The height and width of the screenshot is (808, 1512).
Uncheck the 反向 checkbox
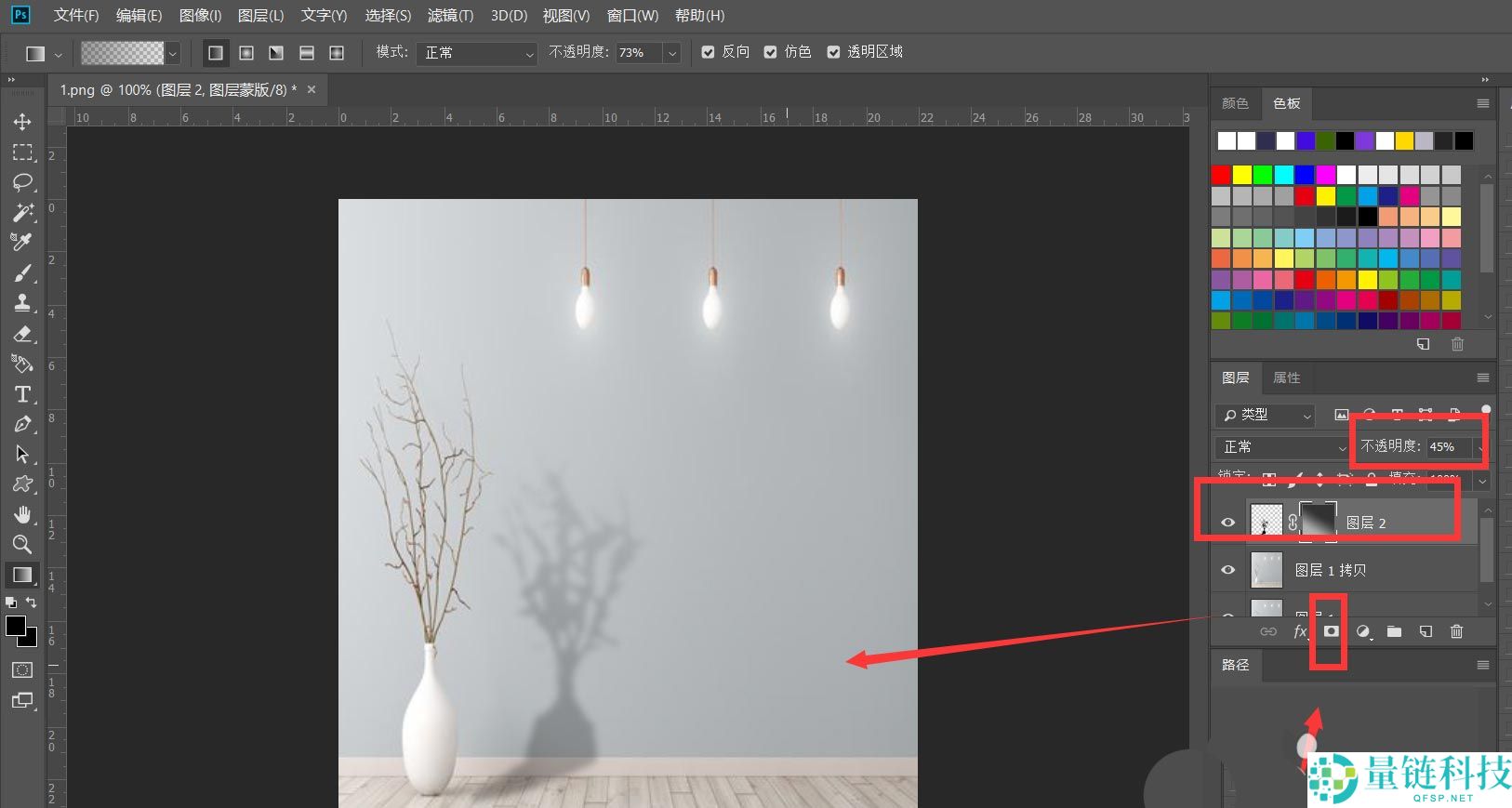[709, 52]
